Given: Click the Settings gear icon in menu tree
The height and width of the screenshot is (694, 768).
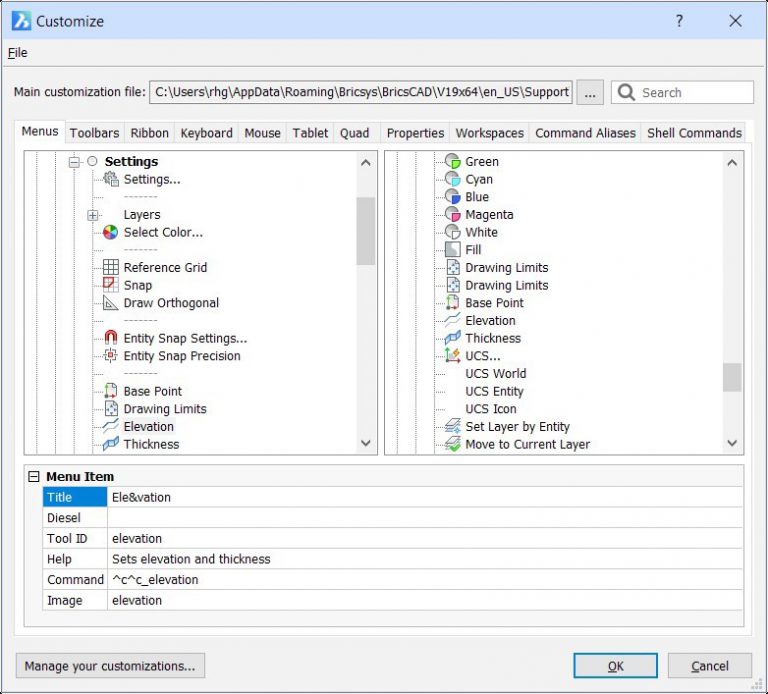Looking at the screenshot, I should pyautogui.click(x=111, y=179).
